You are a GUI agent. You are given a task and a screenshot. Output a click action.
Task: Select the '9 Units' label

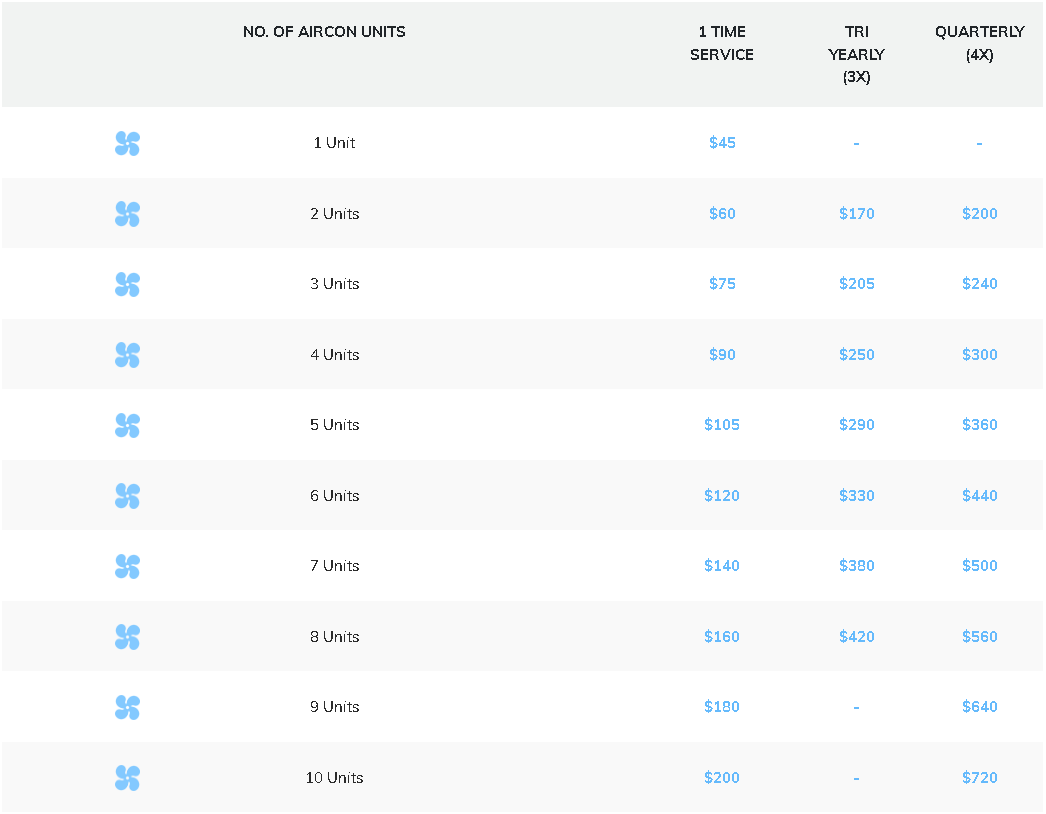(x=334, y=707)
